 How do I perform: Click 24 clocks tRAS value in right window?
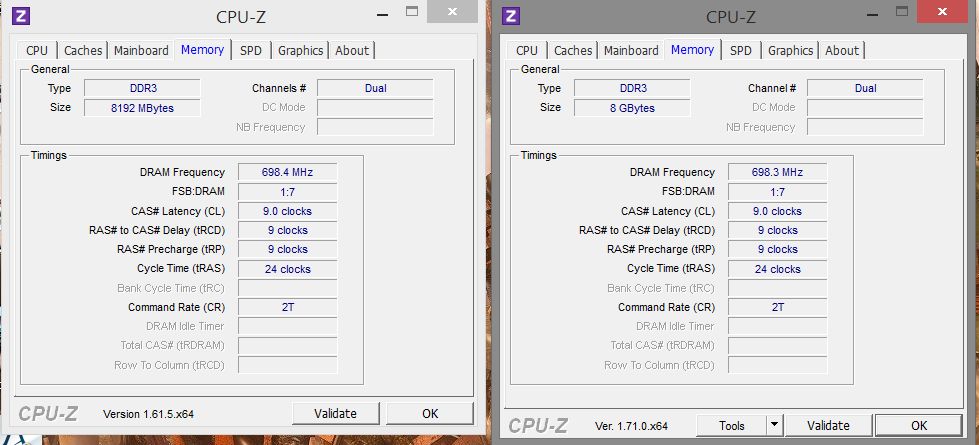click(777, 269)
